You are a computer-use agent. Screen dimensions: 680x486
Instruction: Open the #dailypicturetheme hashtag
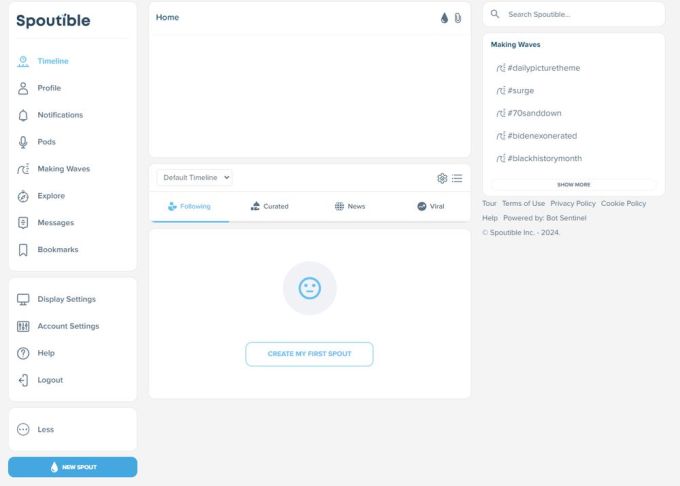(x=544, y=68)
